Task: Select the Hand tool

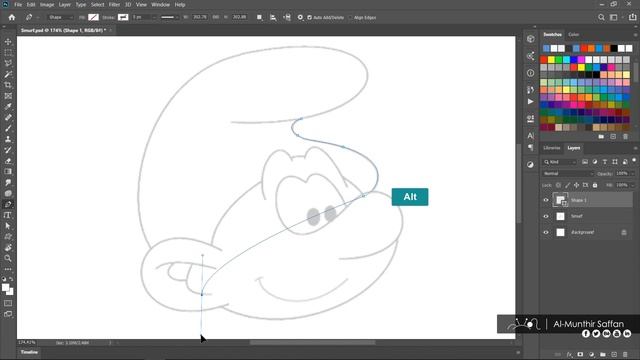Action: (x=8, y=247)
